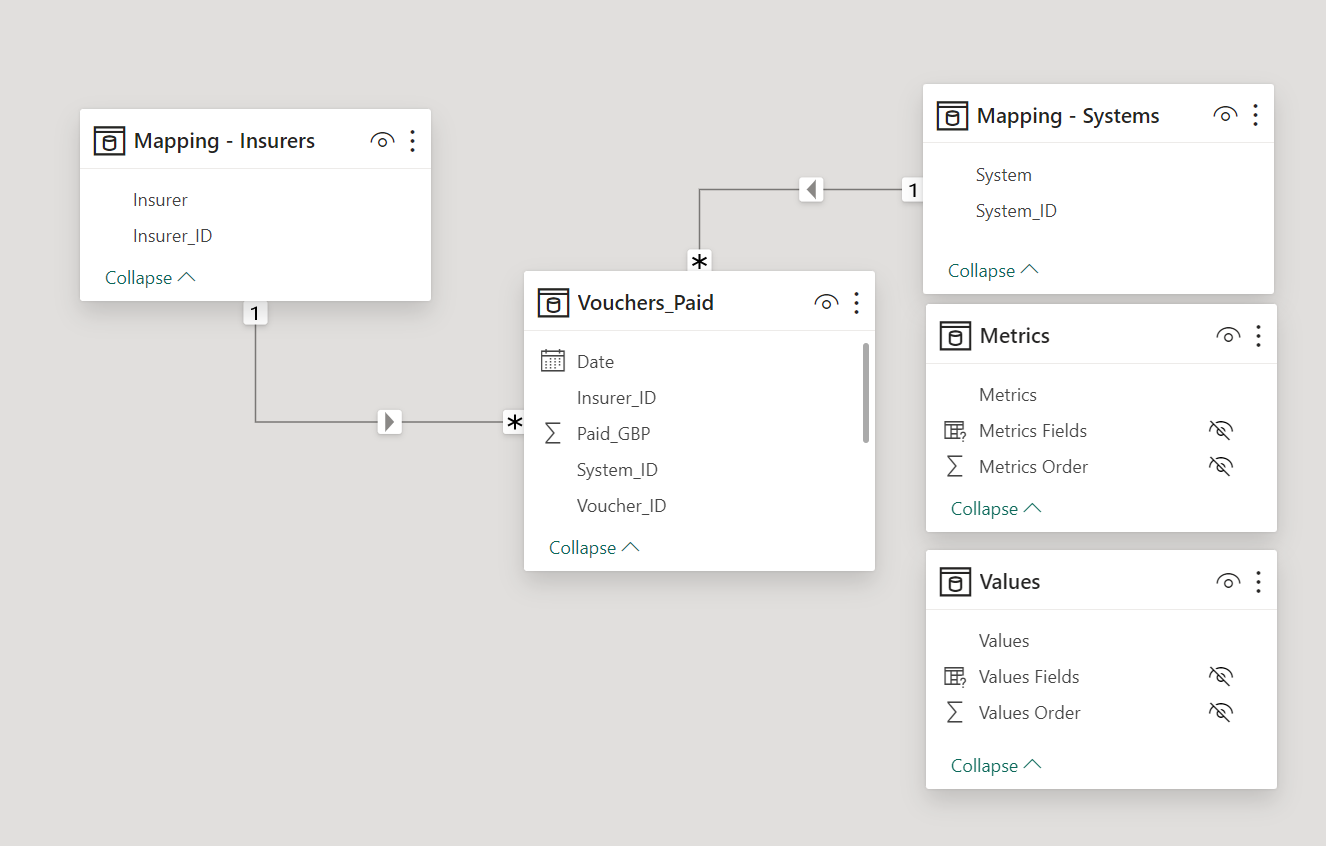Open more options menu on Values table
This screenshot has width=1326, height=846.
click(x=1258, y=582)
